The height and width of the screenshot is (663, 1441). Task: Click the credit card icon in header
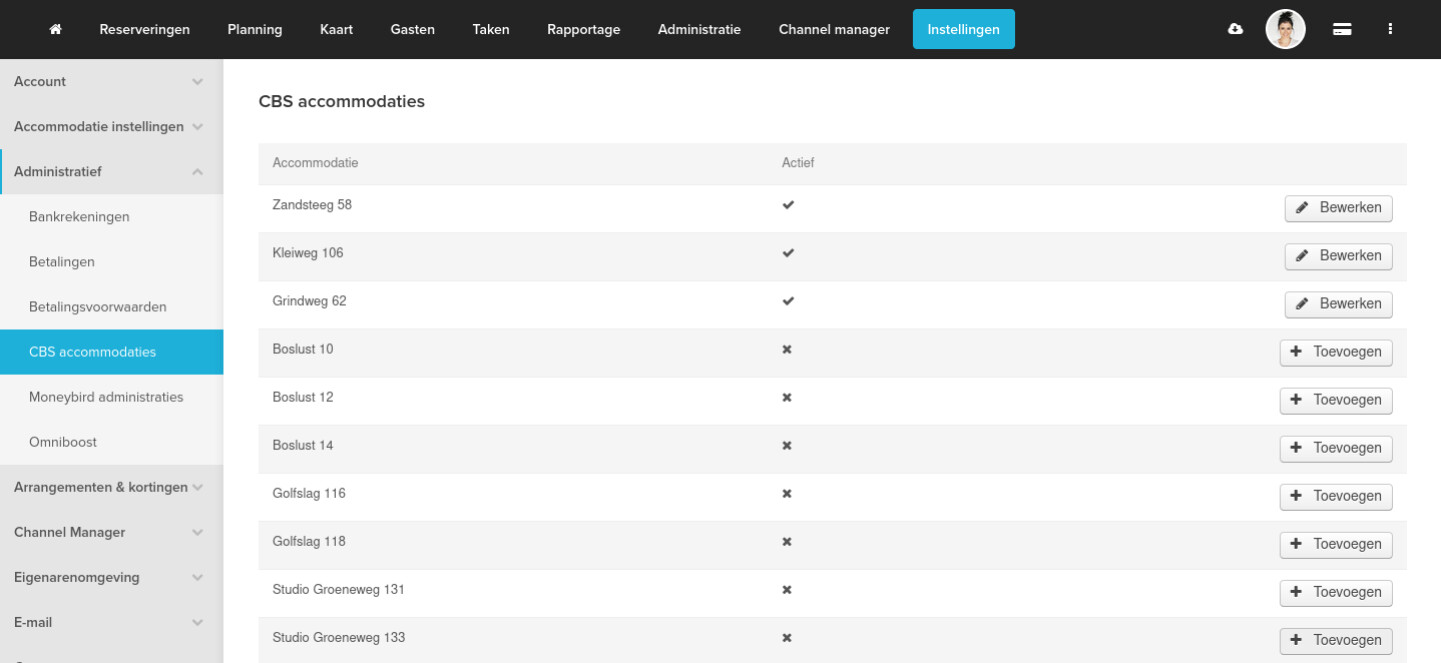(x=1342, y=30)
